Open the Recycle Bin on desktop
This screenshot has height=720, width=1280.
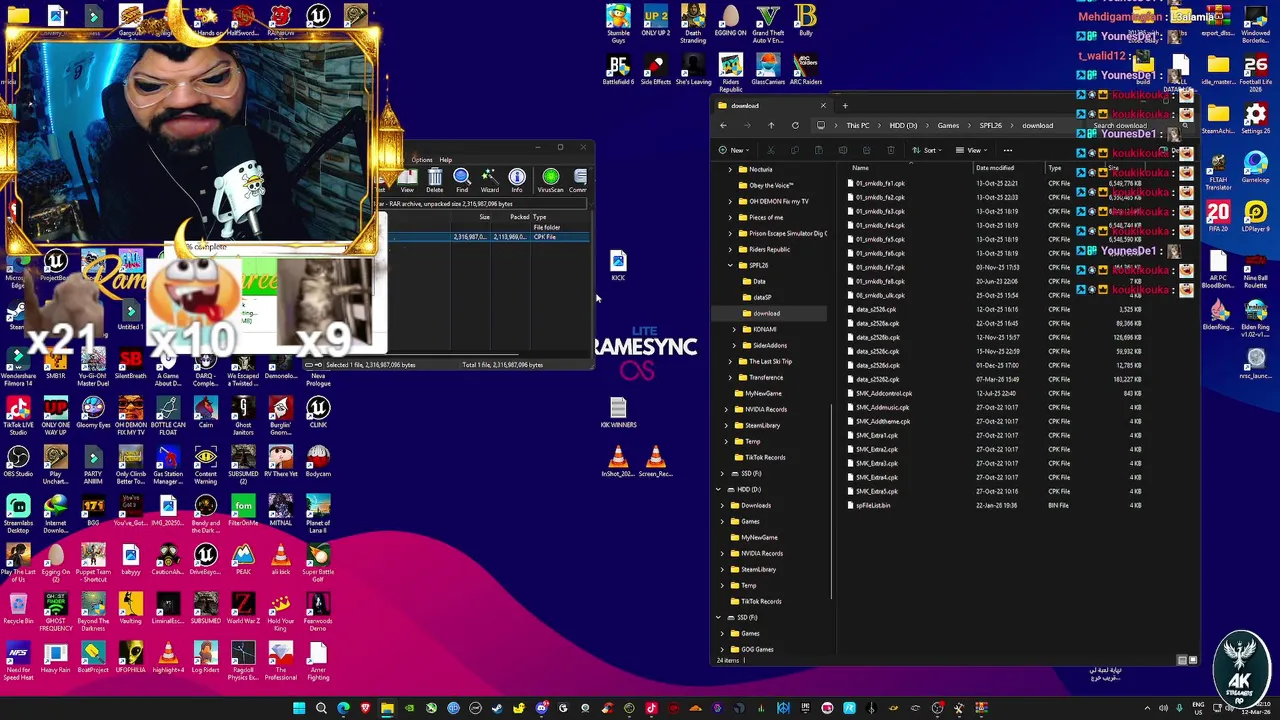pos(18,609)
